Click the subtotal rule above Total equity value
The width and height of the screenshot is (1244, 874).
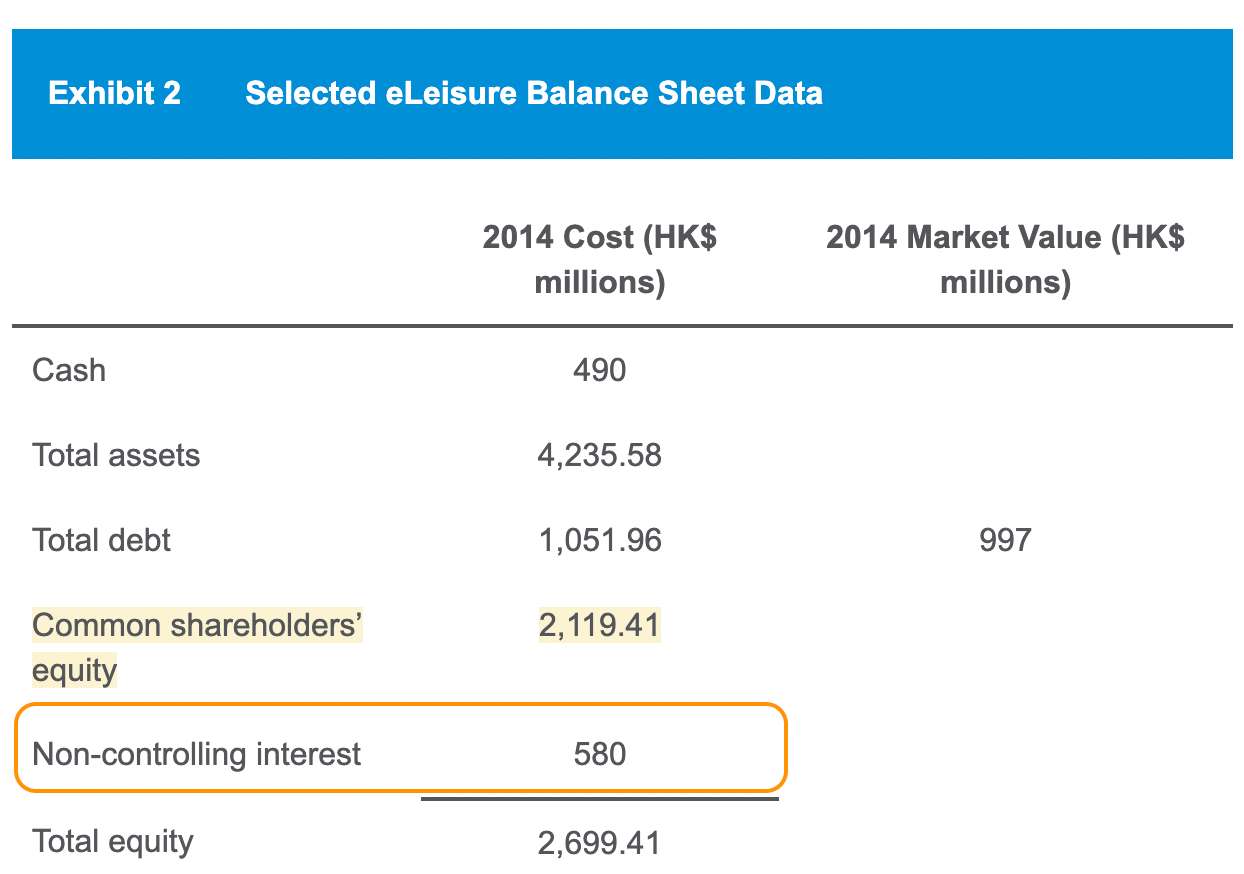pos(599,799)
